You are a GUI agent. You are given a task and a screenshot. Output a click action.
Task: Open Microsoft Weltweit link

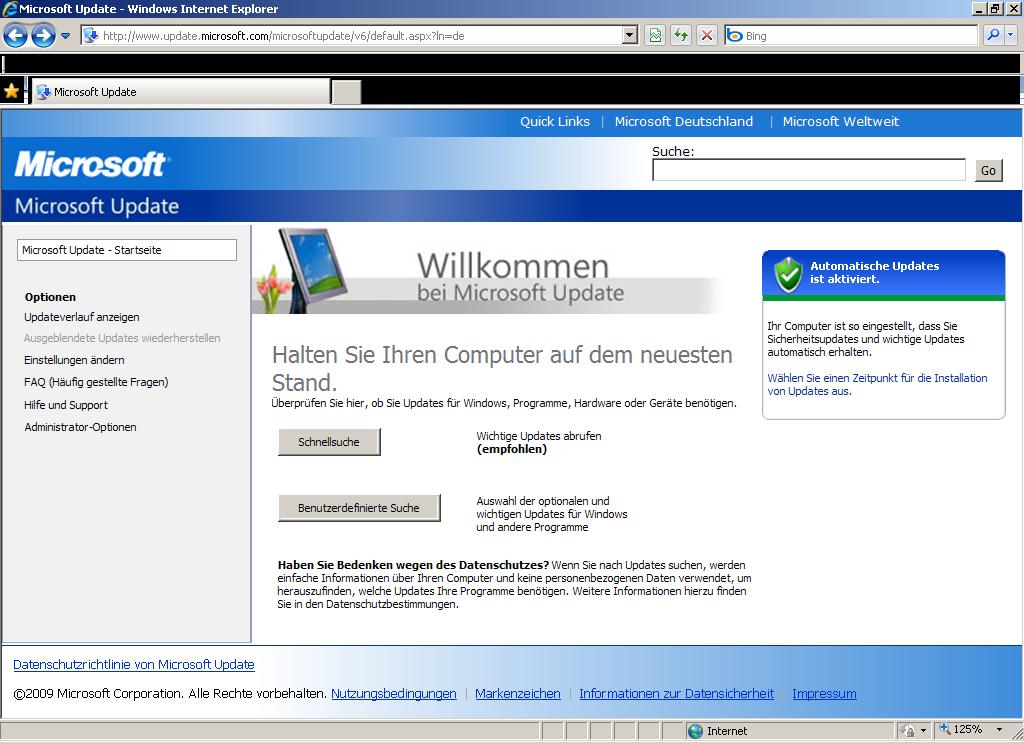coord(840,121)
